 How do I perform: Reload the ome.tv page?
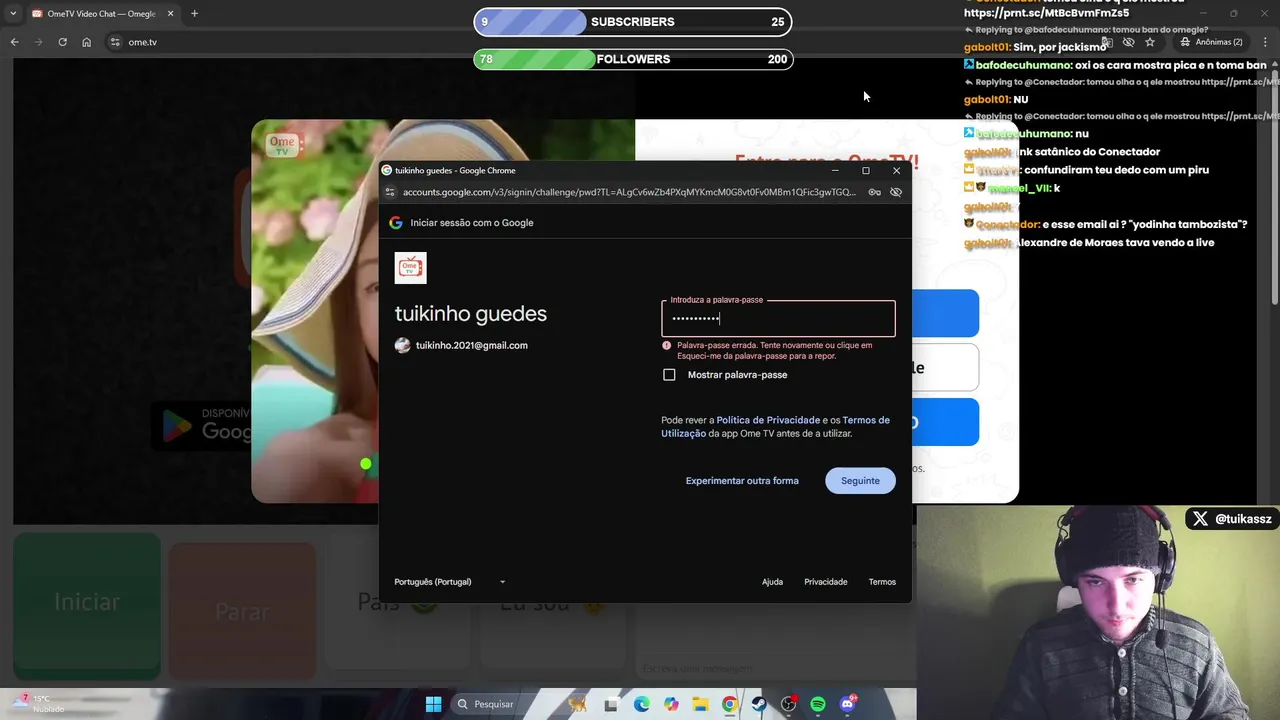(62, 42)
